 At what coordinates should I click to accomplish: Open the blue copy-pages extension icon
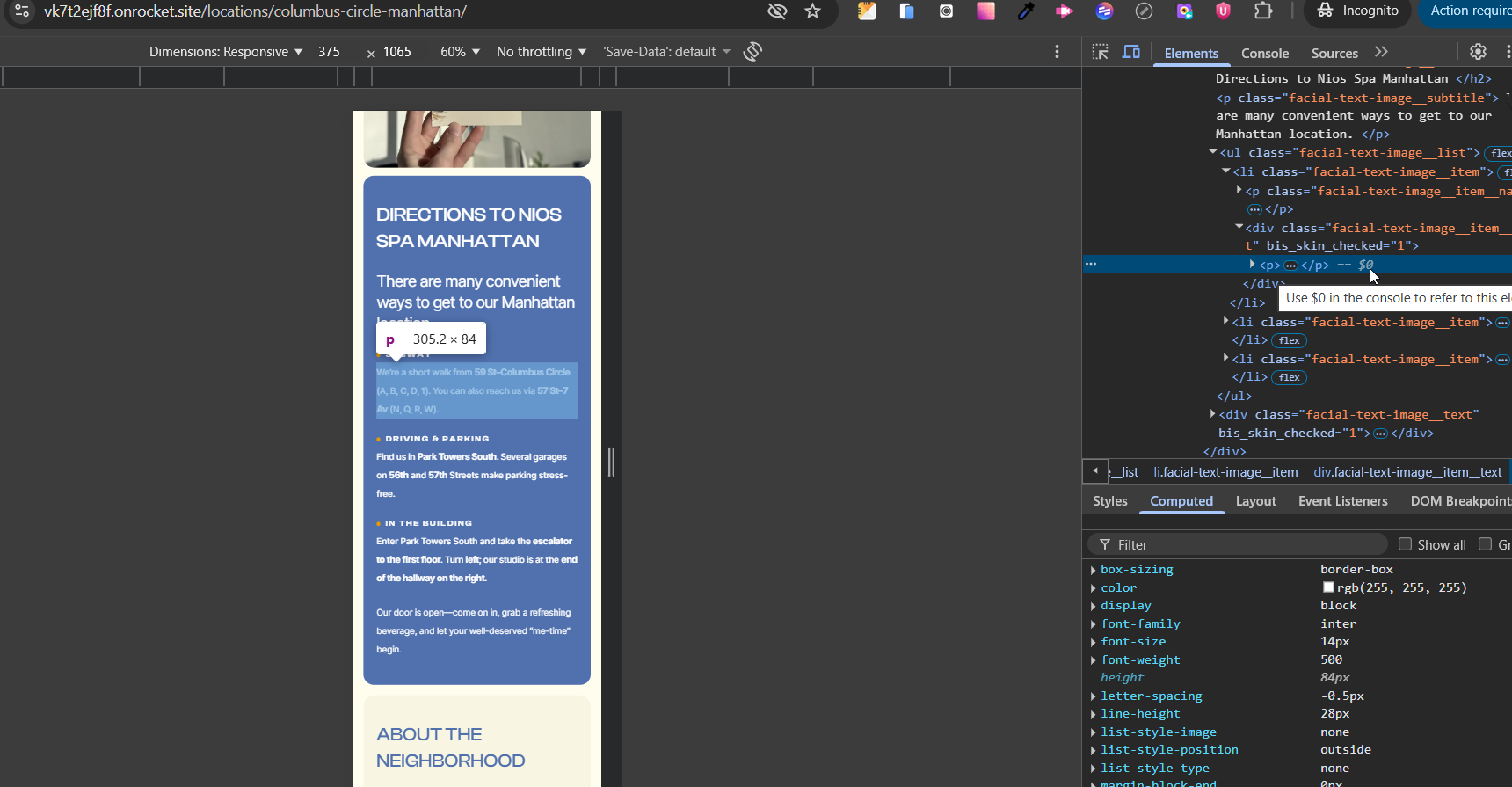[x=906, y=11]
